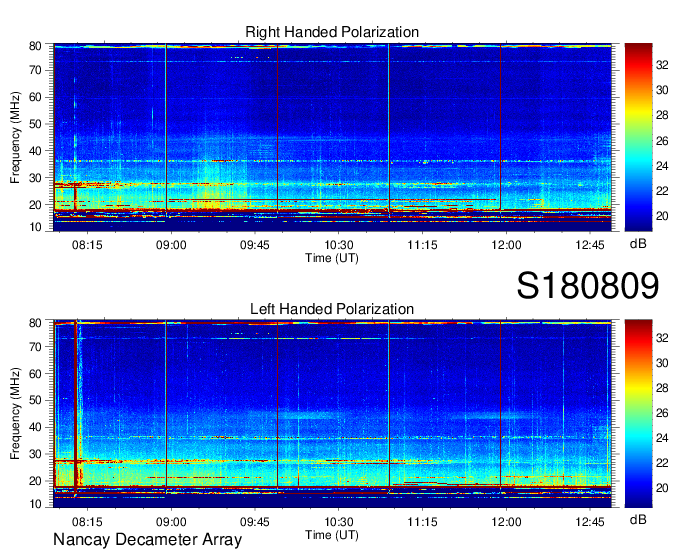Screen dimensions: 680x552
Task: Click the 28 value on the lower color bar
Action: (662, 388)
